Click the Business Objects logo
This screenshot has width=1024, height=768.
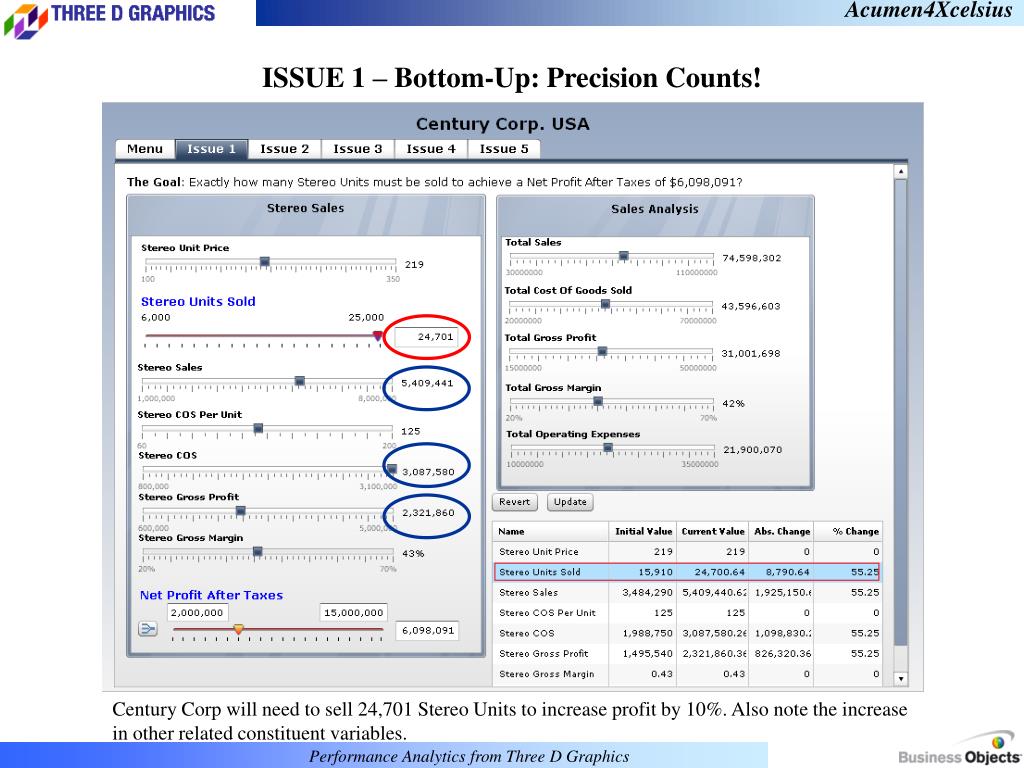[959, 750]
